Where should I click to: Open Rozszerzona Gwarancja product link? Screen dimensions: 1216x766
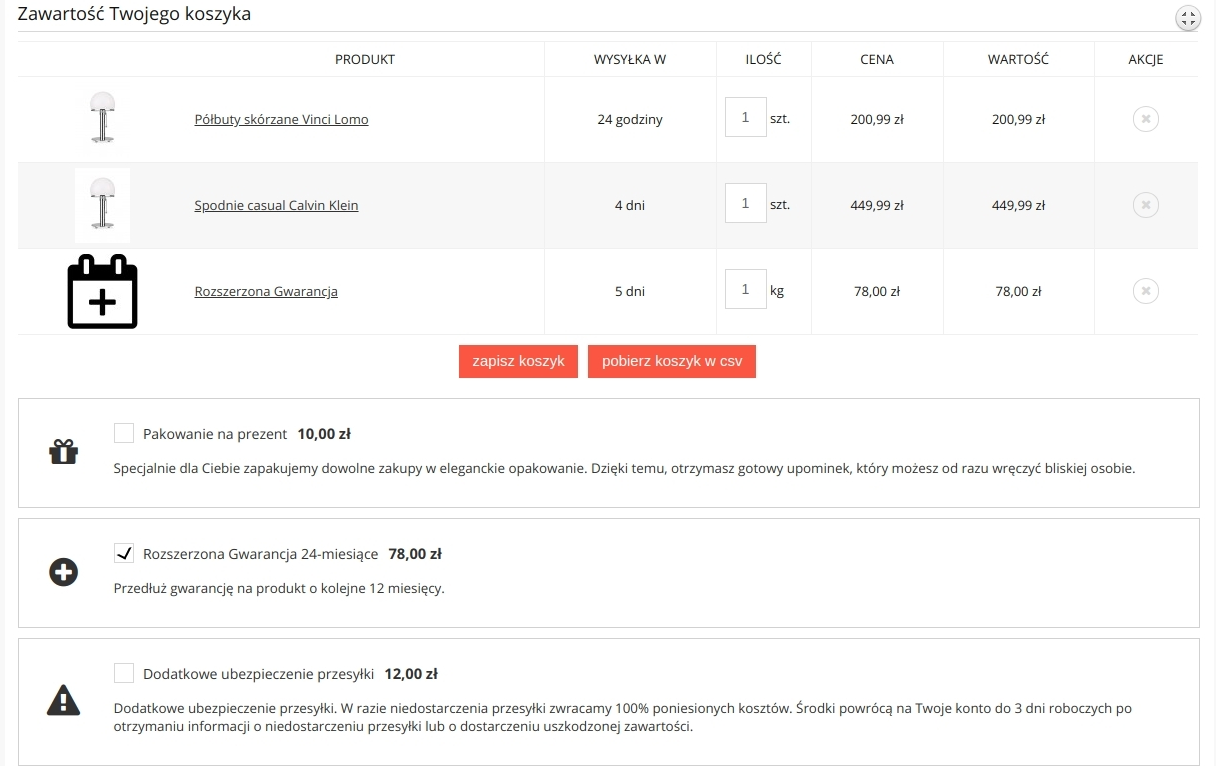click(x=266, y=291)
